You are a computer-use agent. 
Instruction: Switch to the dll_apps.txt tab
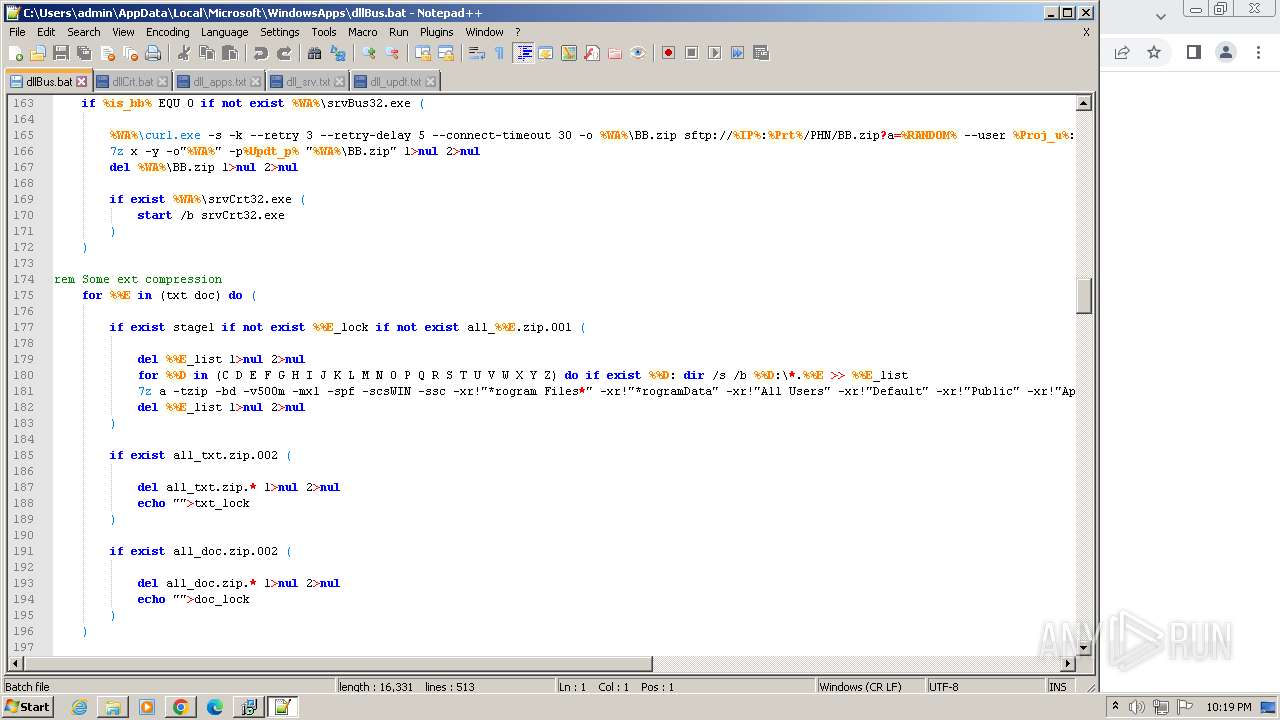pyautogui.click(x=218, y=82)
